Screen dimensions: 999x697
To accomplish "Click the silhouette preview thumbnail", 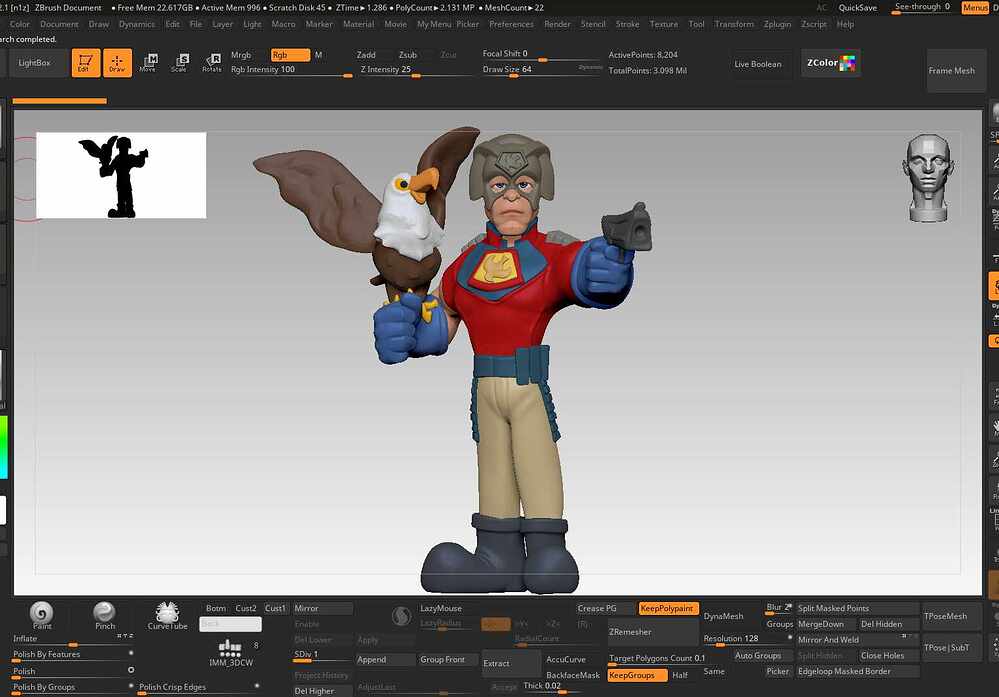I will [121, 175].
